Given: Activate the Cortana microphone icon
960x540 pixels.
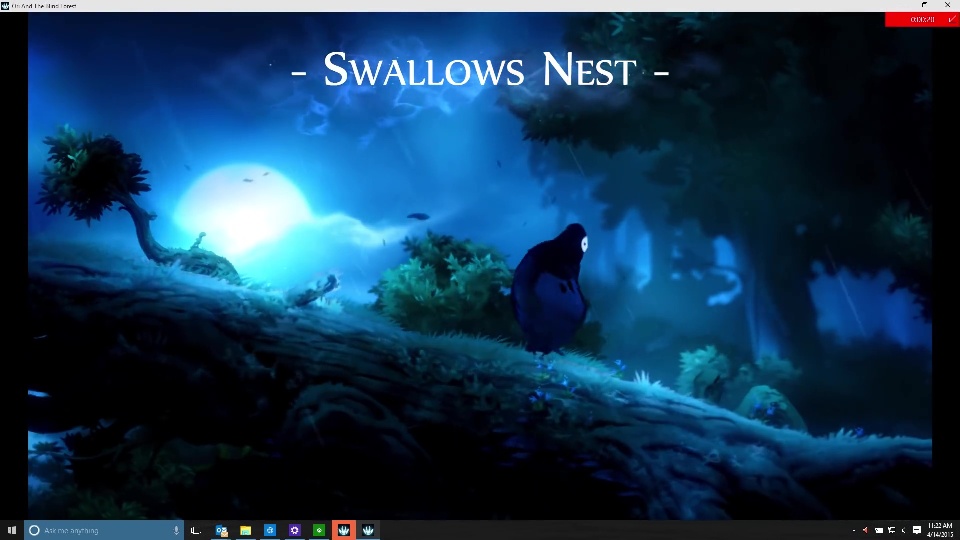Looking at the screenshot, I should coord(176,530).
